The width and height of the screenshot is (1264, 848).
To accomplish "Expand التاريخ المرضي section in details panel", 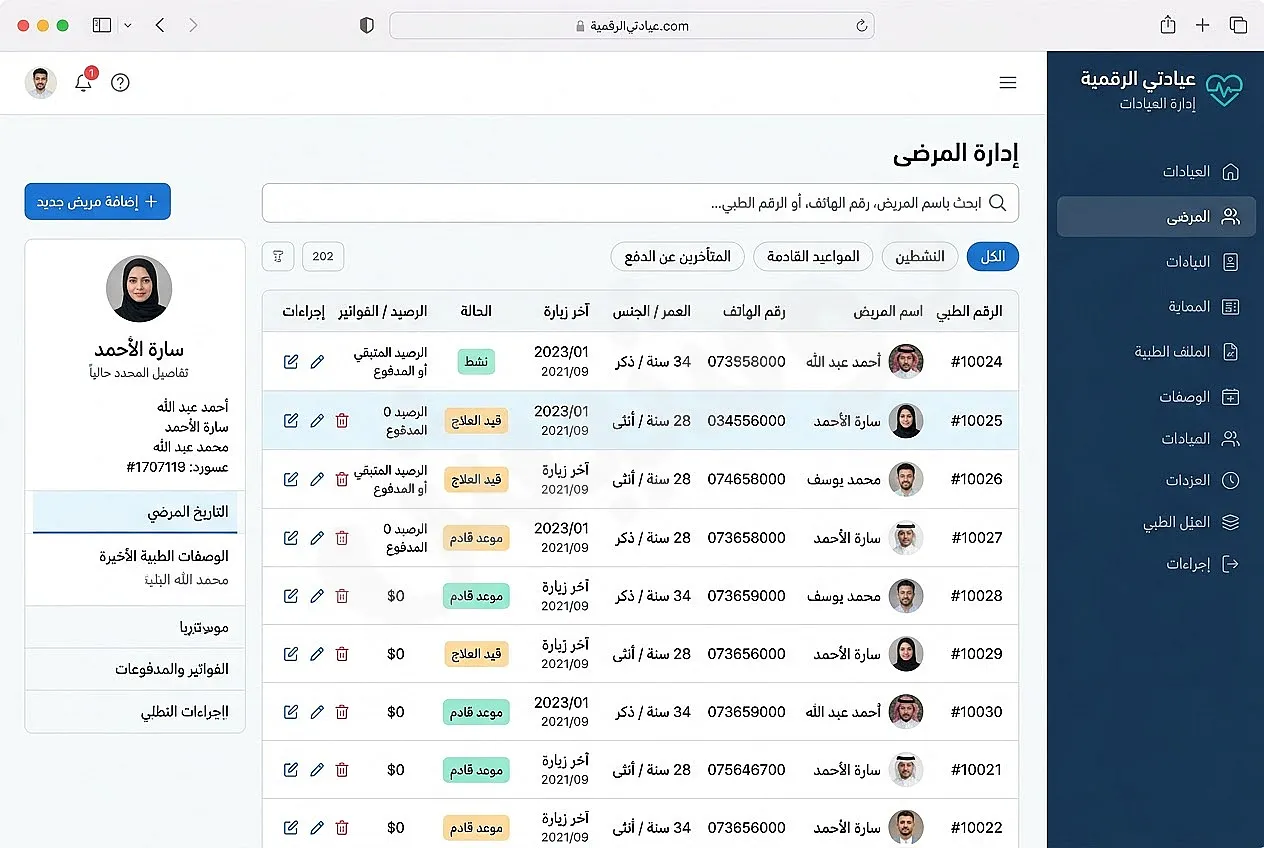I will (135, 512).
